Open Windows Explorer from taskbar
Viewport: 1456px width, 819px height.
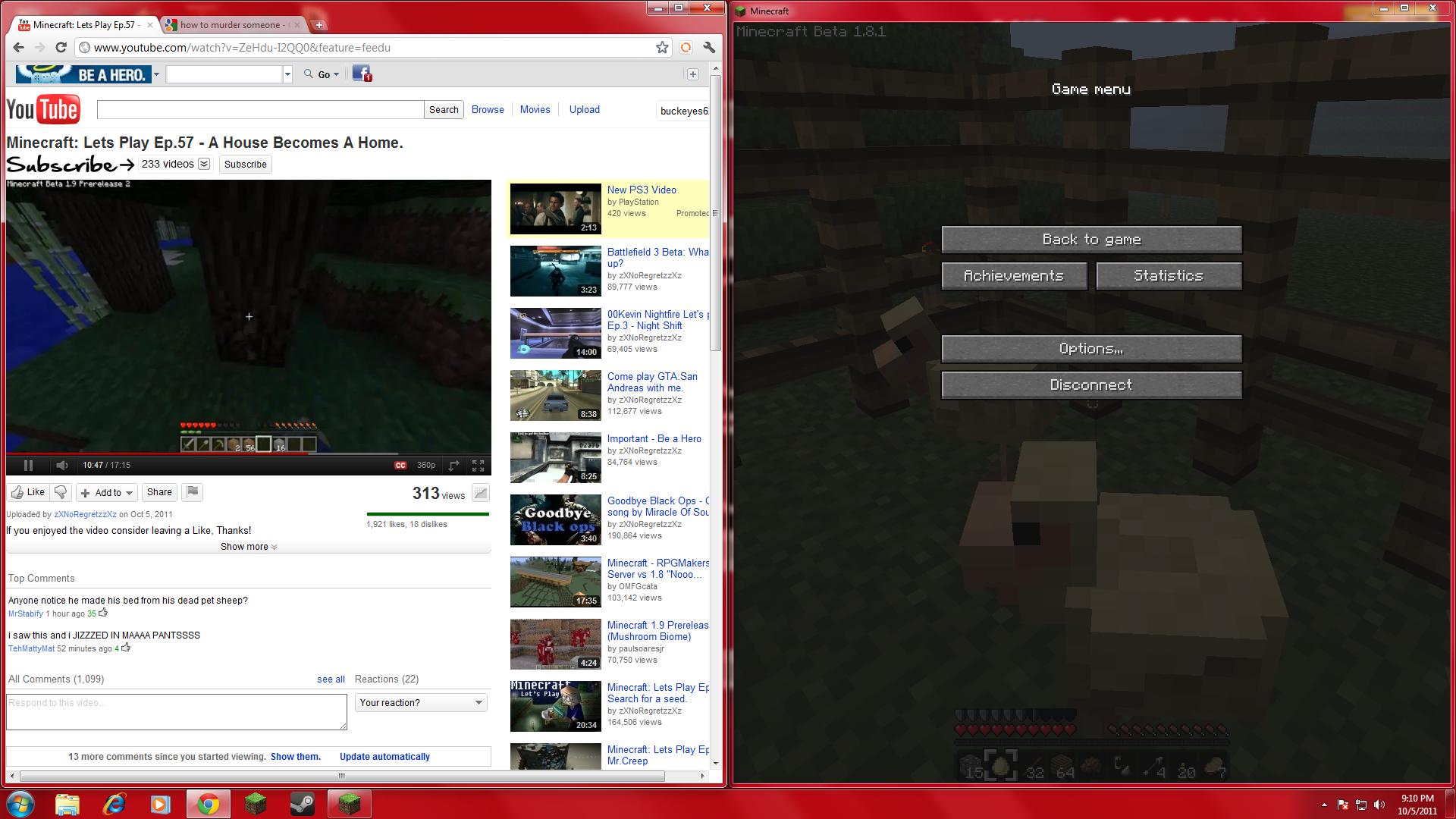[x=67, y=804]
